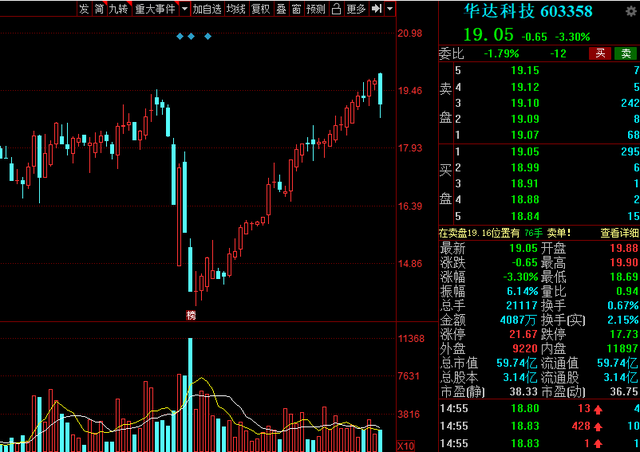Click the 14:55 trade row with 428
Image resolution: width=640 pixels, height=452 pixels.
pos(540,426)
